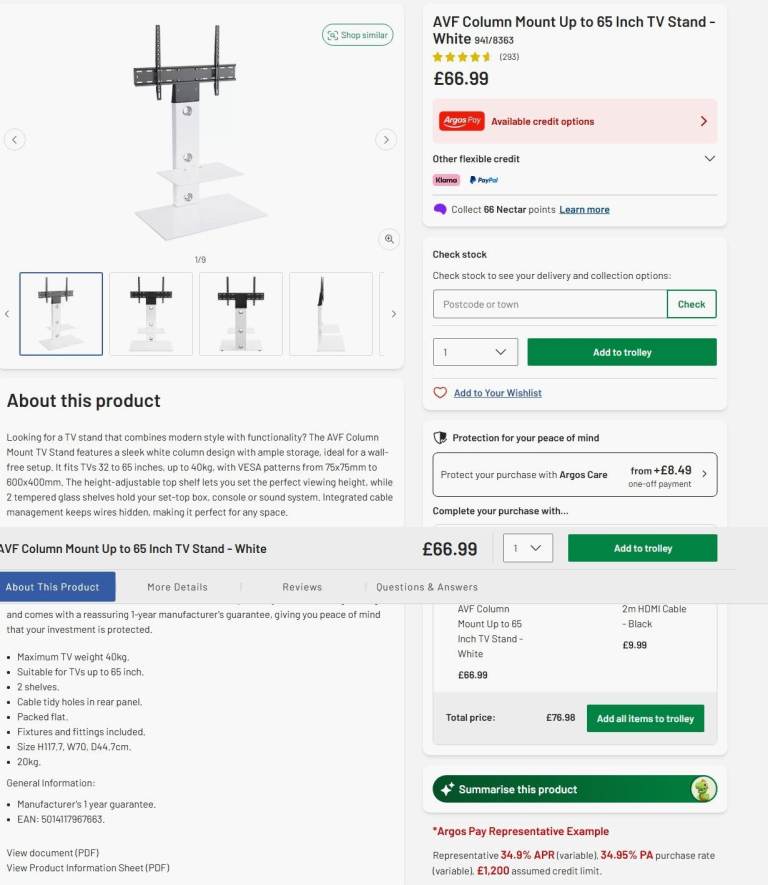Open Argos Care protection options chevron
Image resolution: width=768 pixels, height=885 pixels.
tap(704, 474)
